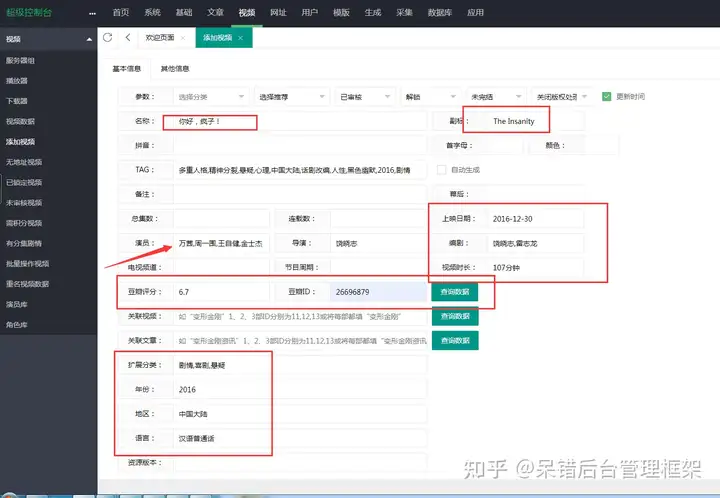Viewport: 720px width, 498px height.
Task: Open the 用户 top menu
Action: [309, 12]
